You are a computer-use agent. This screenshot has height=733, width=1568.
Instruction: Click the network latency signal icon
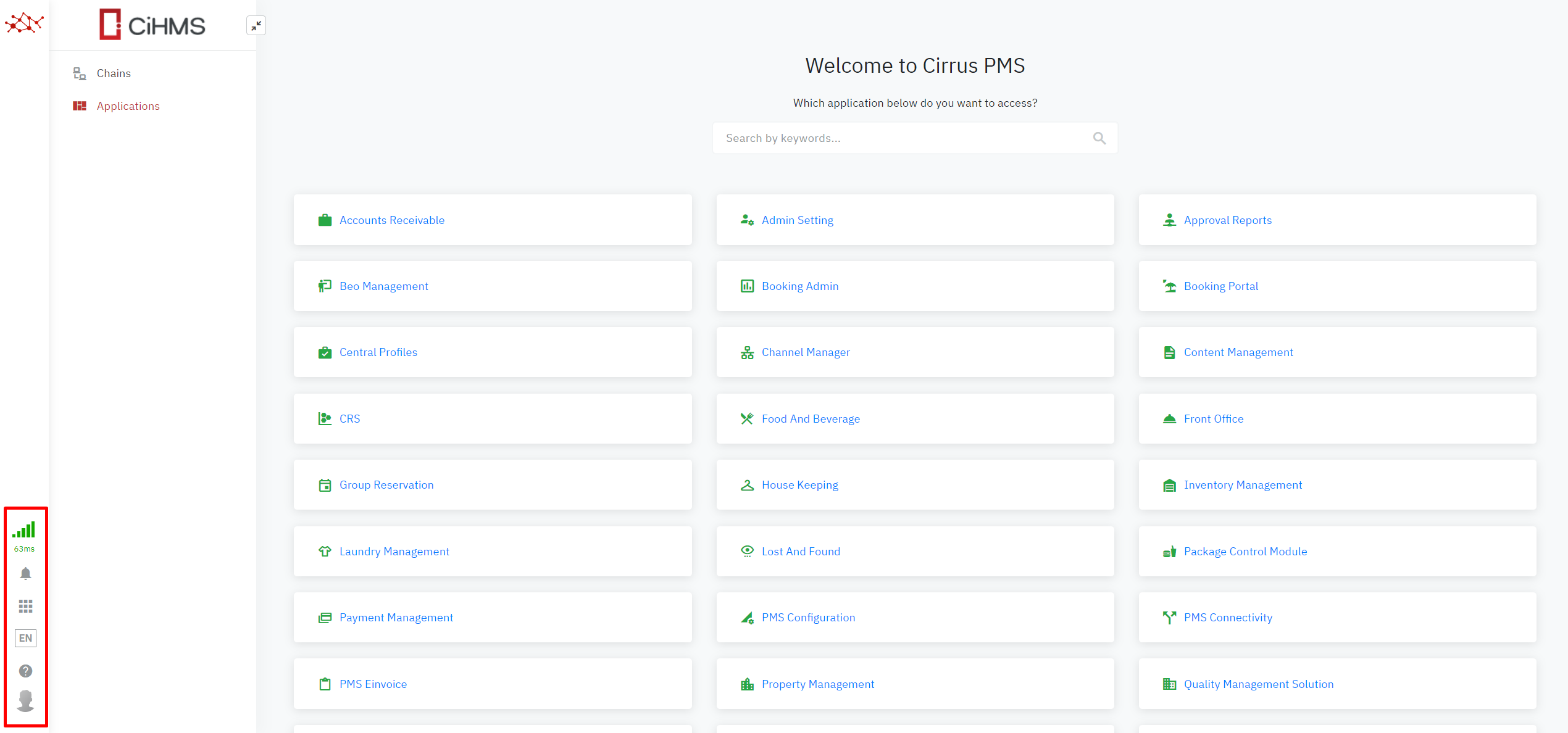click(24, 531)
